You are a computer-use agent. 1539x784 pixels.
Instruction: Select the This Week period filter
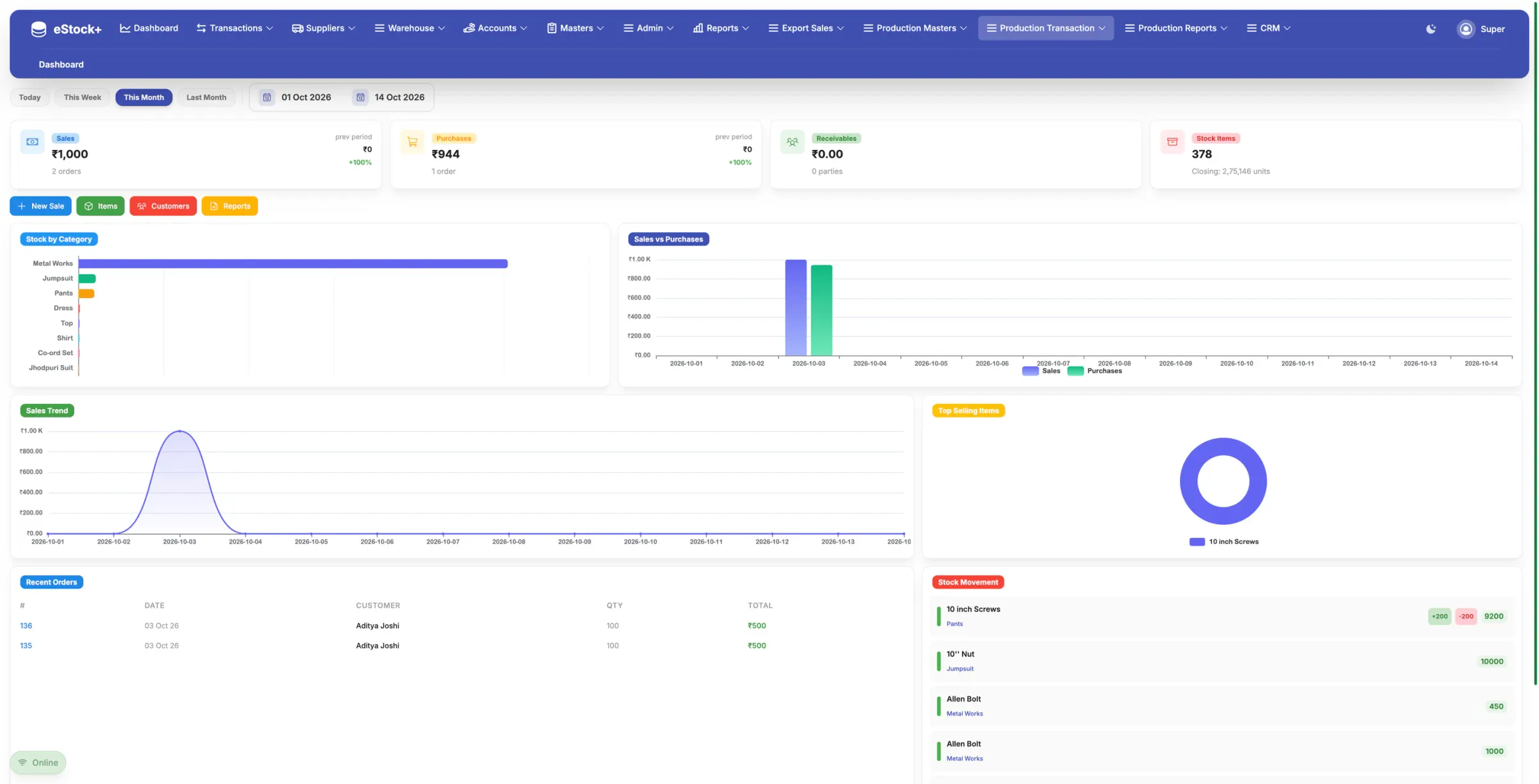[x=82, y=97]
